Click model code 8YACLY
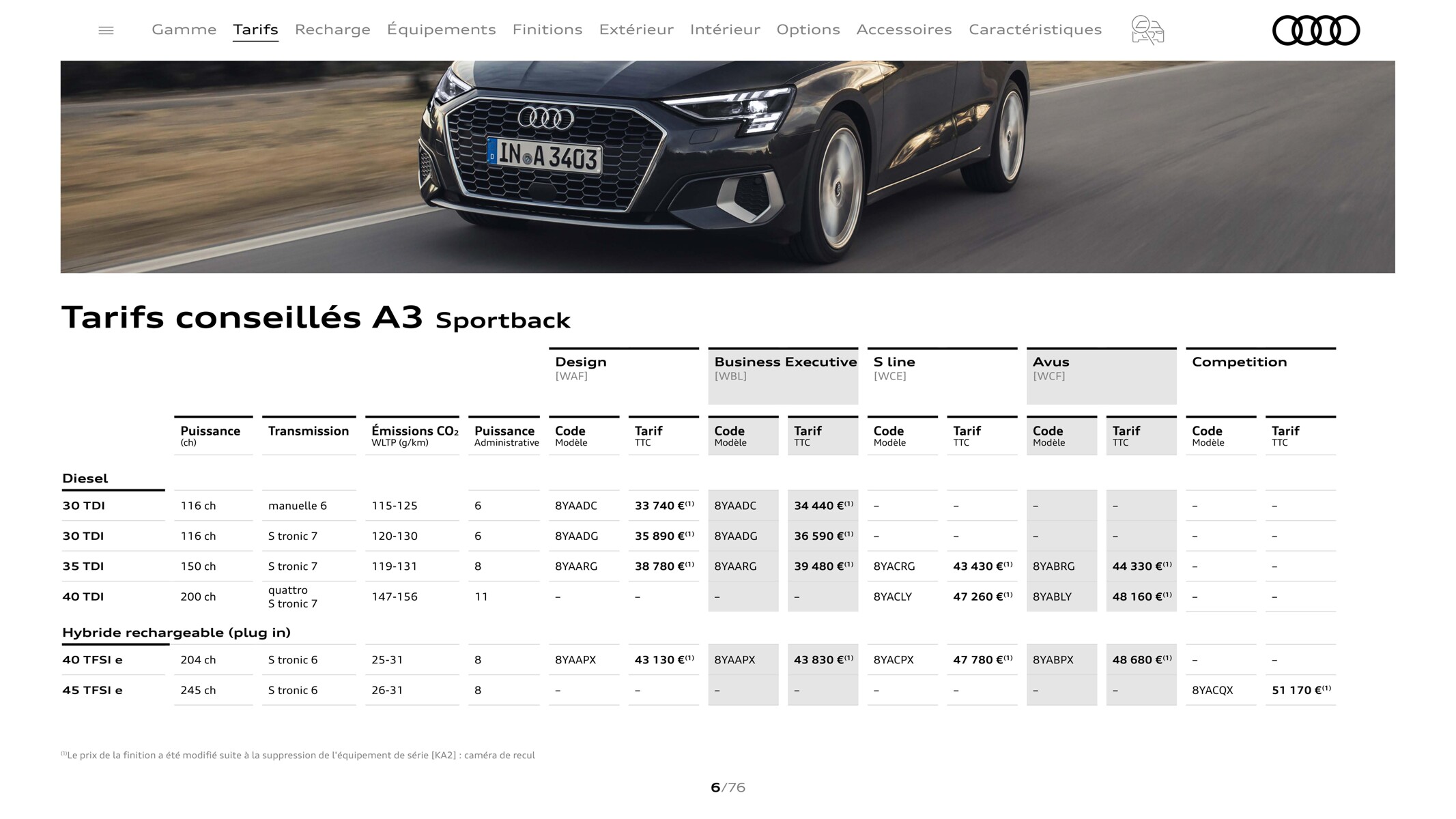1456x819 pixels. pos(892,597)
